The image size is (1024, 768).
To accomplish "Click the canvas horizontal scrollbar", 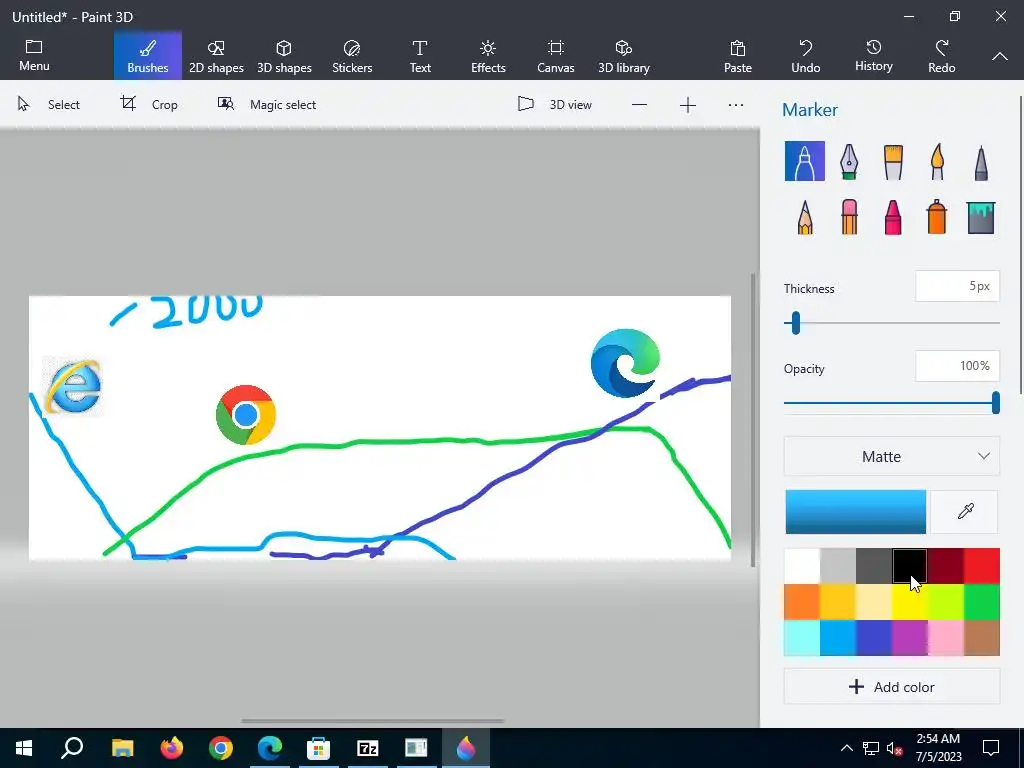I will 373,721.
